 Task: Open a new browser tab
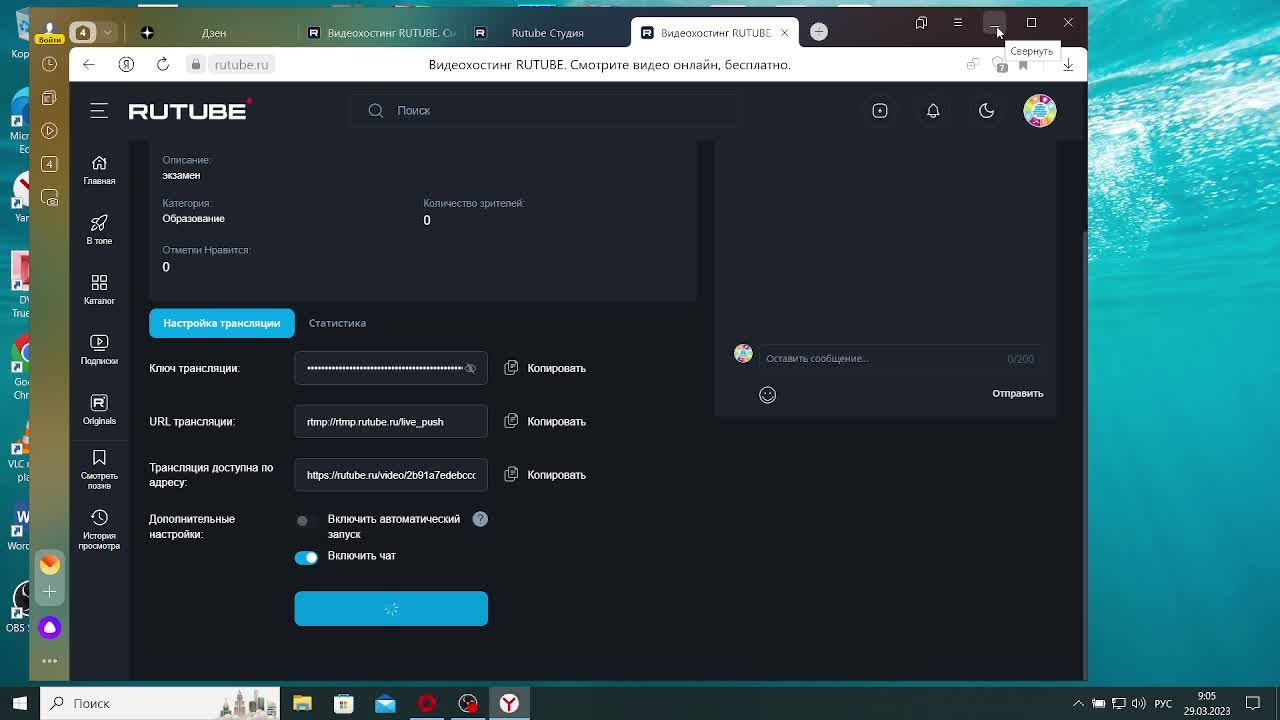tap(819, 32)
